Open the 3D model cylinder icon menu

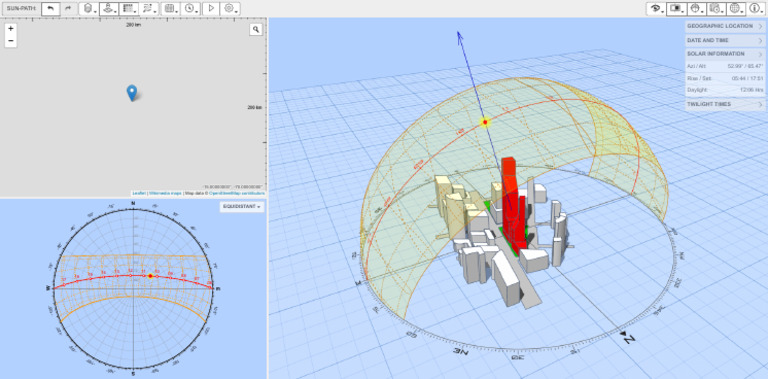(x=89, y=8)
